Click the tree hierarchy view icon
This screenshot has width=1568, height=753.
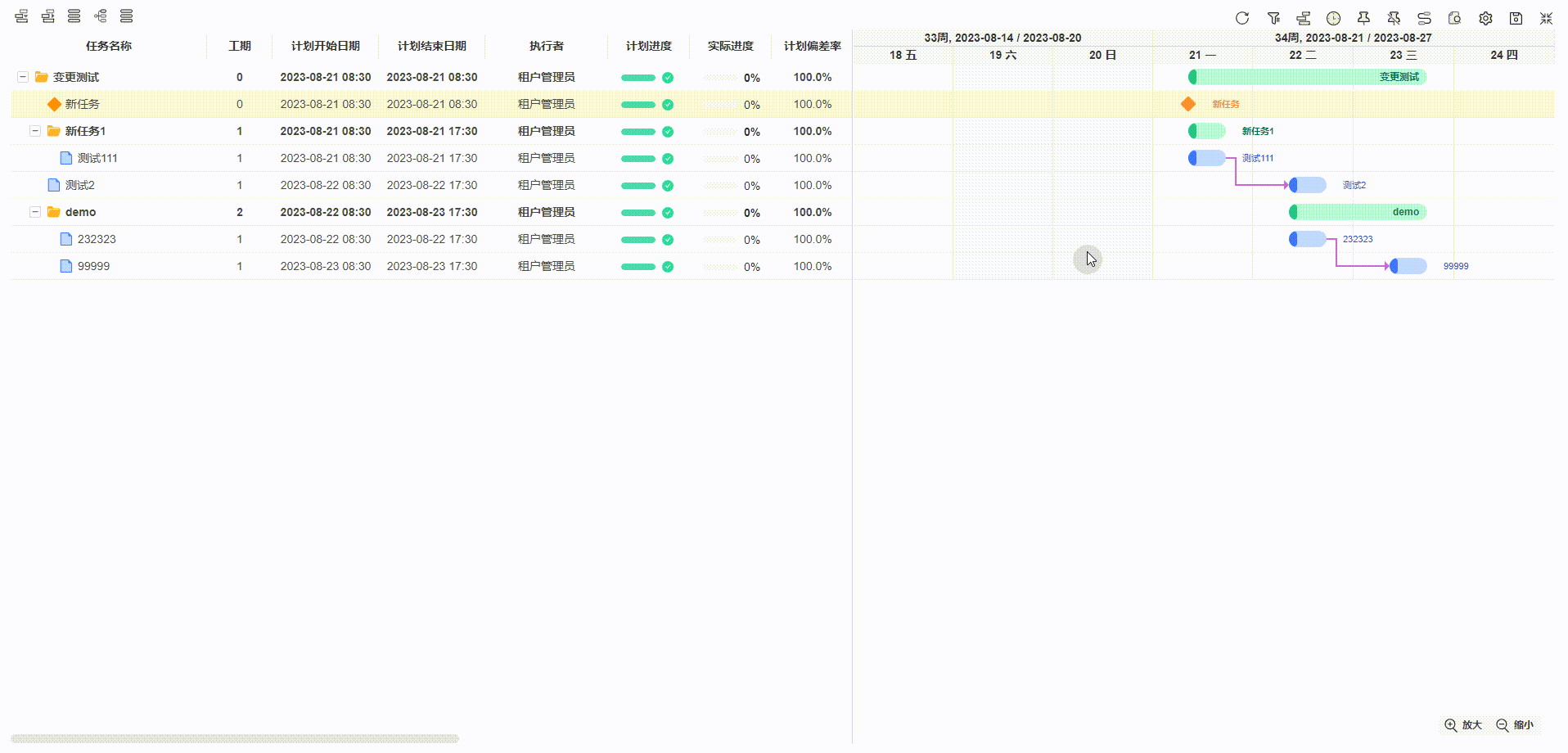pos(101,16)
